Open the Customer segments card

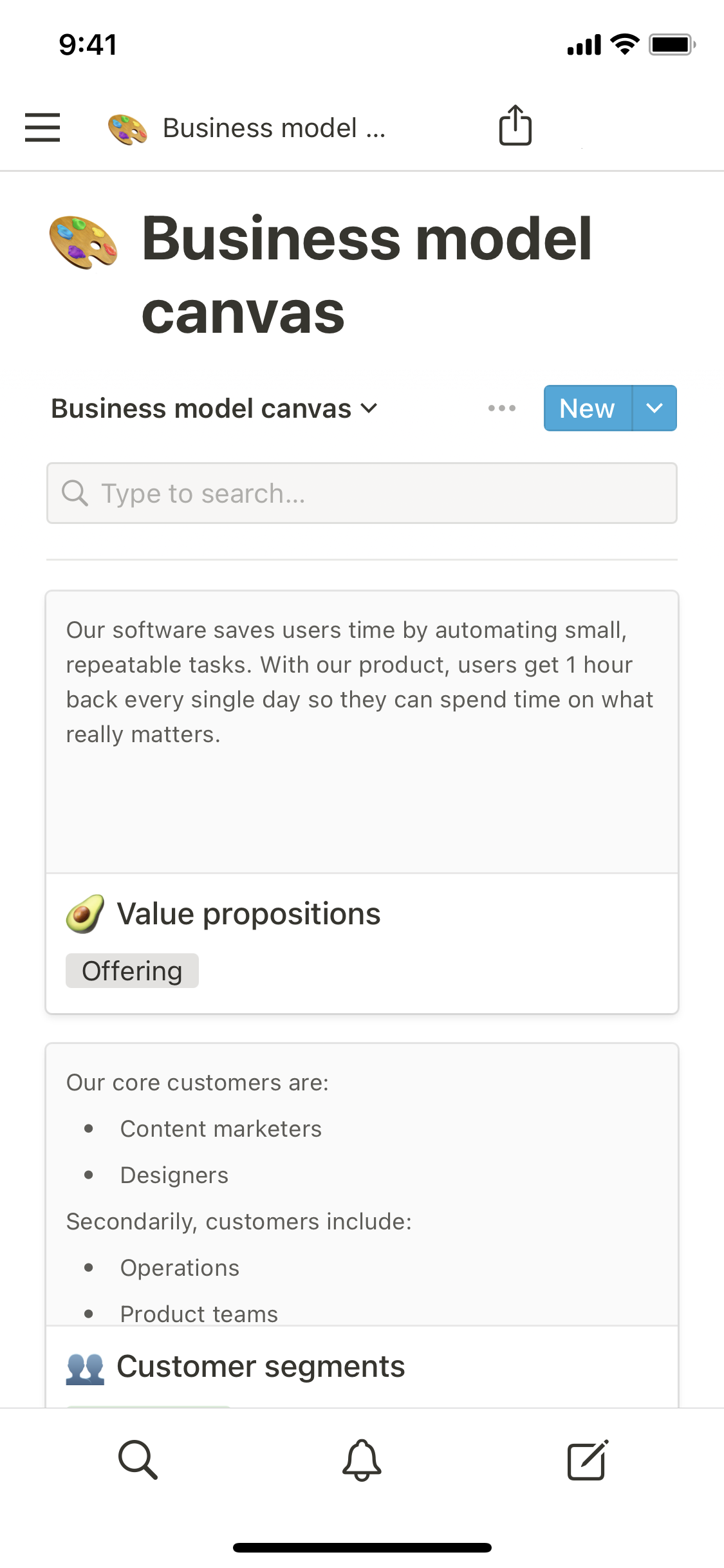coord(261,1367)
